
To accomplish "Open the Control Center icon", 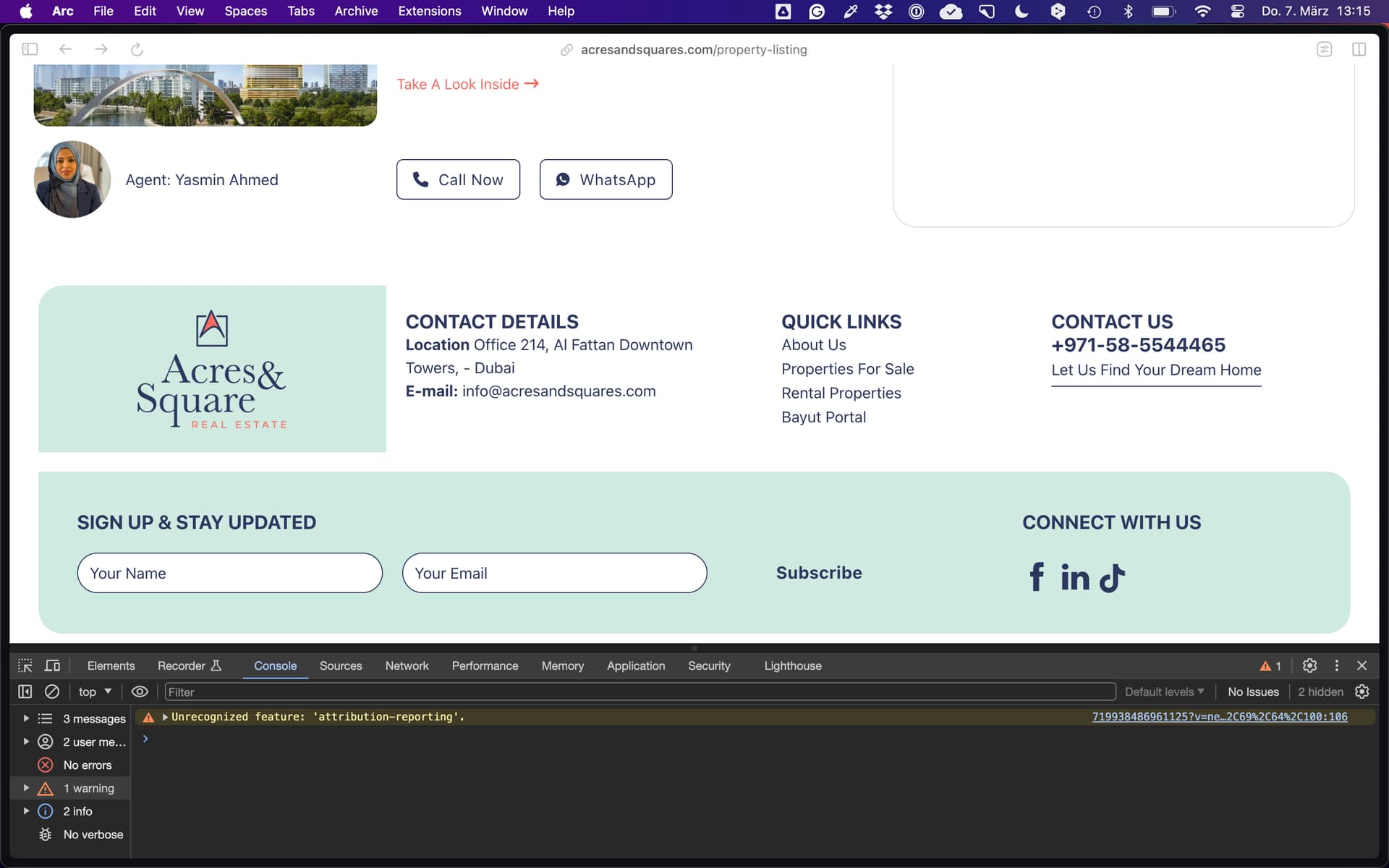I will click(1237, 11).
